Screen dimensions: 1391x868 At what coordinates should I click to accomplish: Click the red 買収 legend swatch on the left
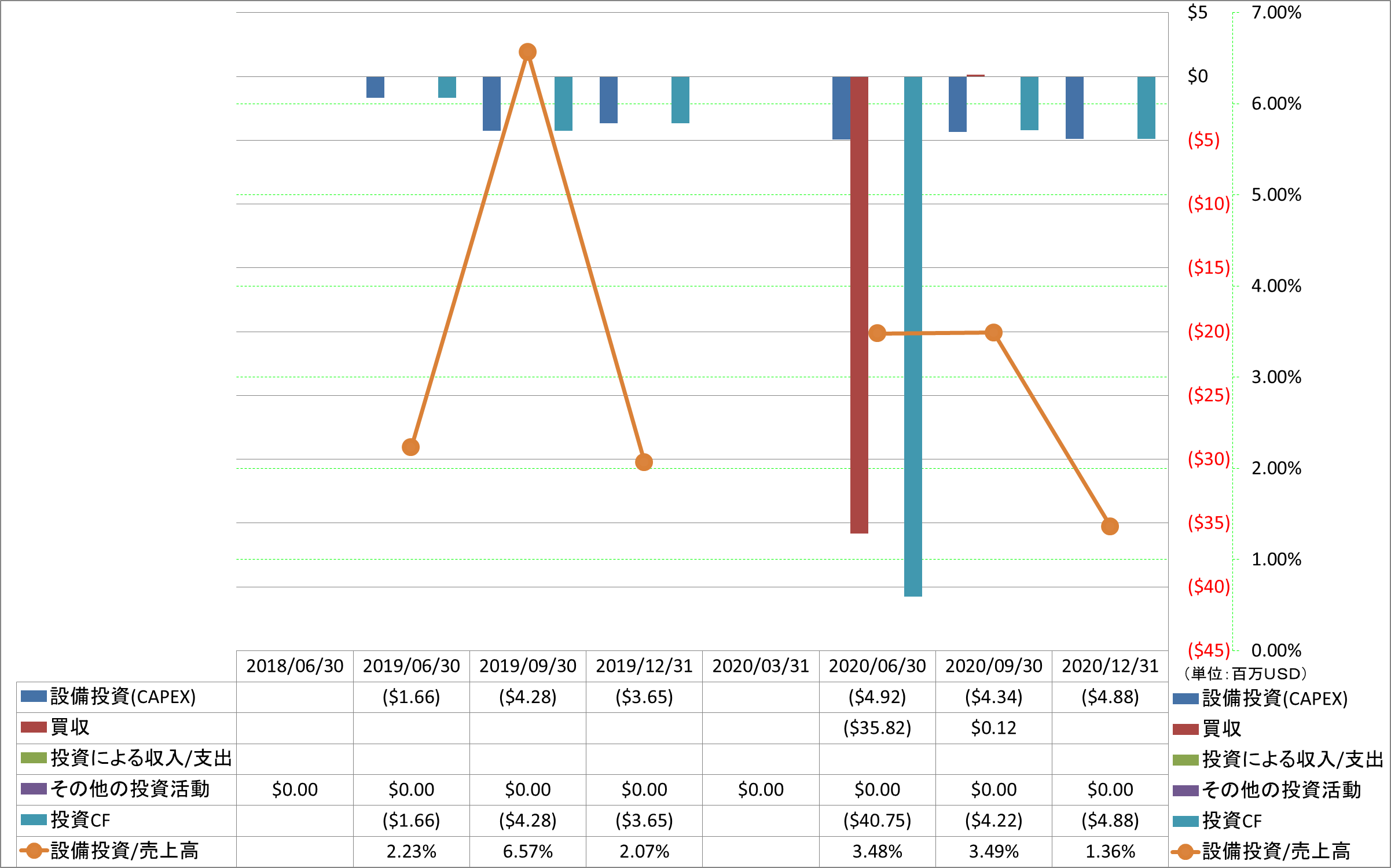click(34, 727)
